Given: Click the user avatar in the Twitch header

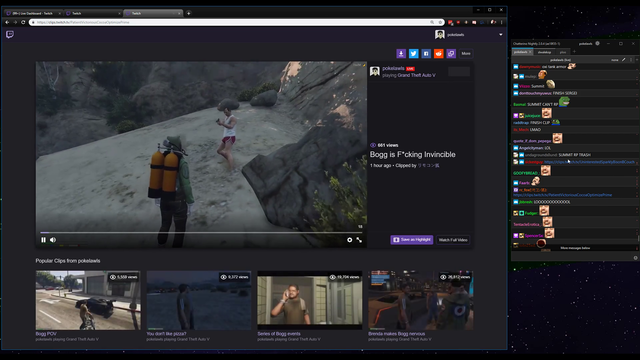Looking at the screenshot, I should tap(440, 35).
